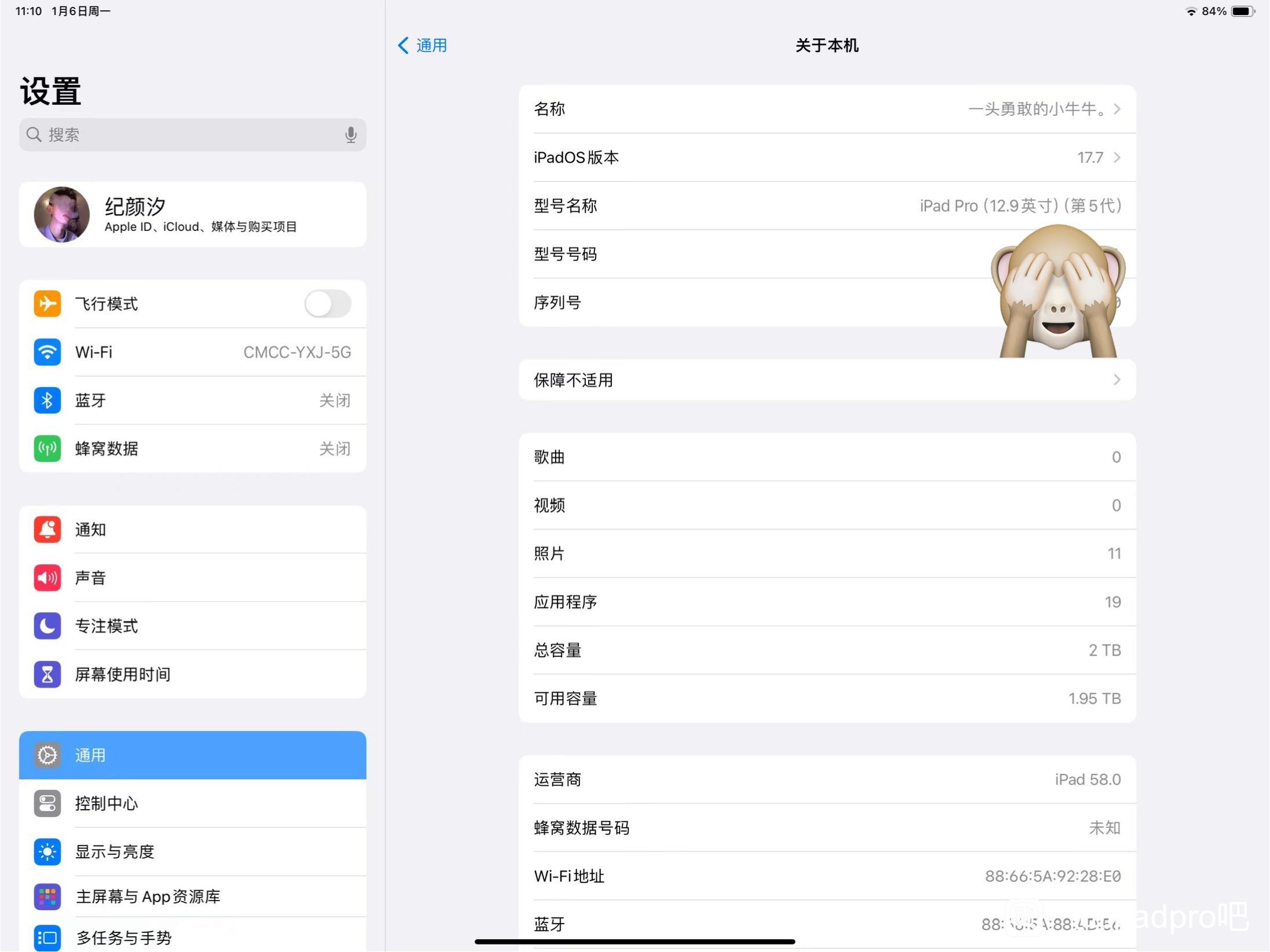Tap the Multitasking & Gestures icon
Screen dimensions: 1270x952
[47, 938]
